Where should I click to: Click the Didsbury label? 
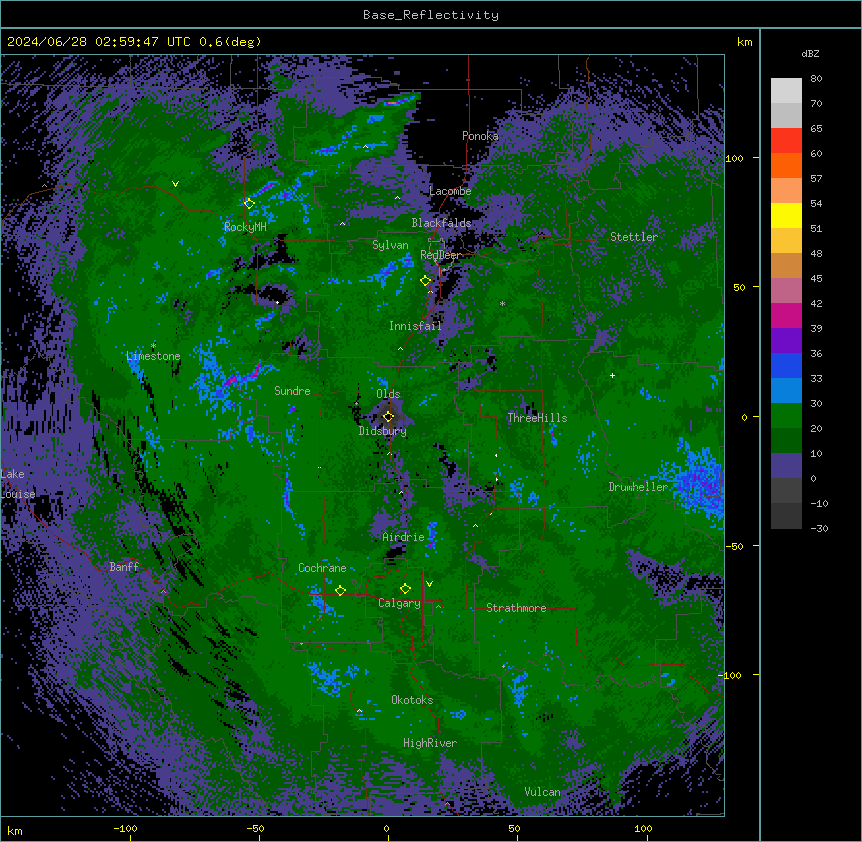(383, 431)
